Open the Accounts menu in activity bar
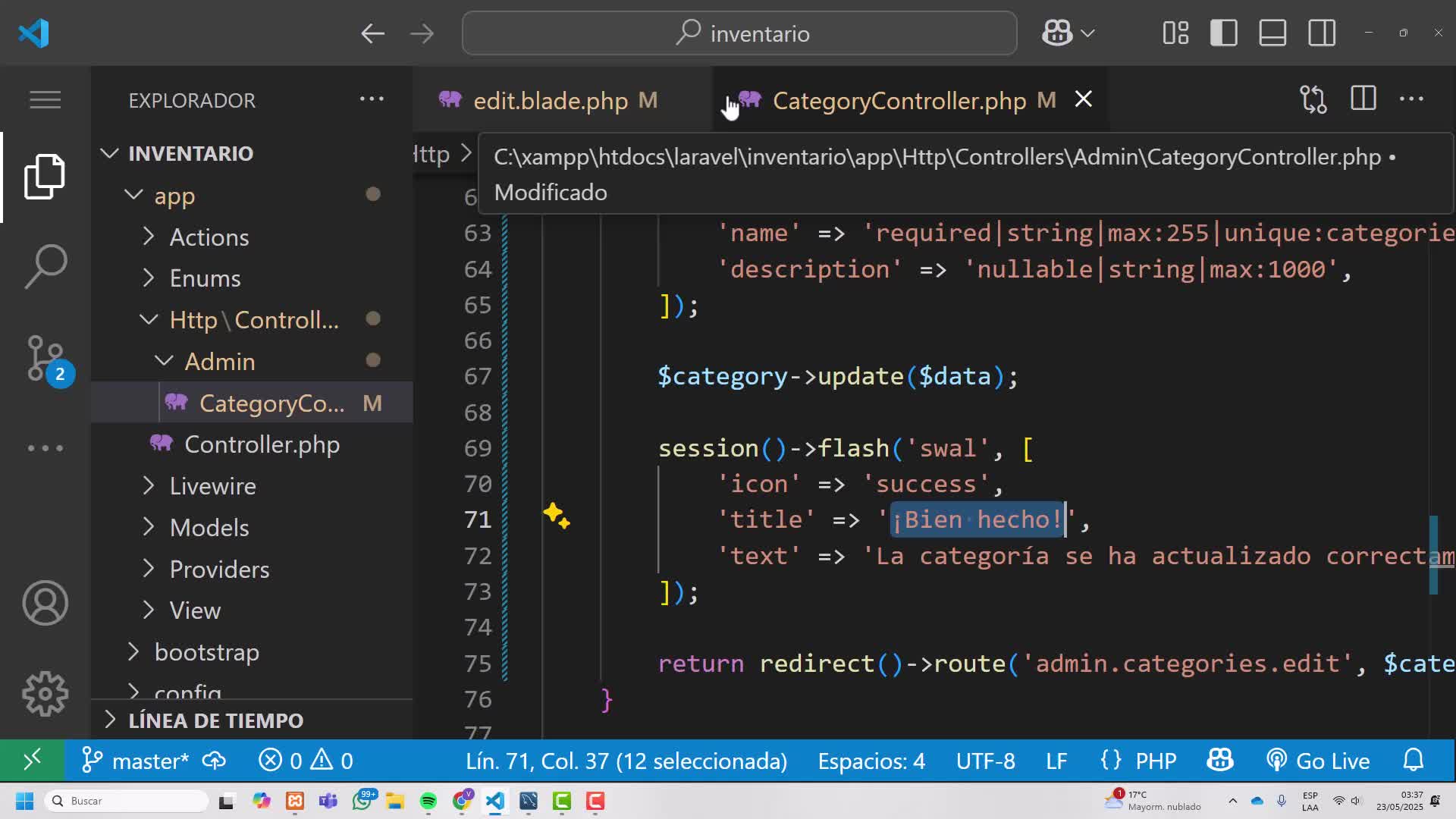1456x819 pixels. pyautogui.click(x=45, y=604)
